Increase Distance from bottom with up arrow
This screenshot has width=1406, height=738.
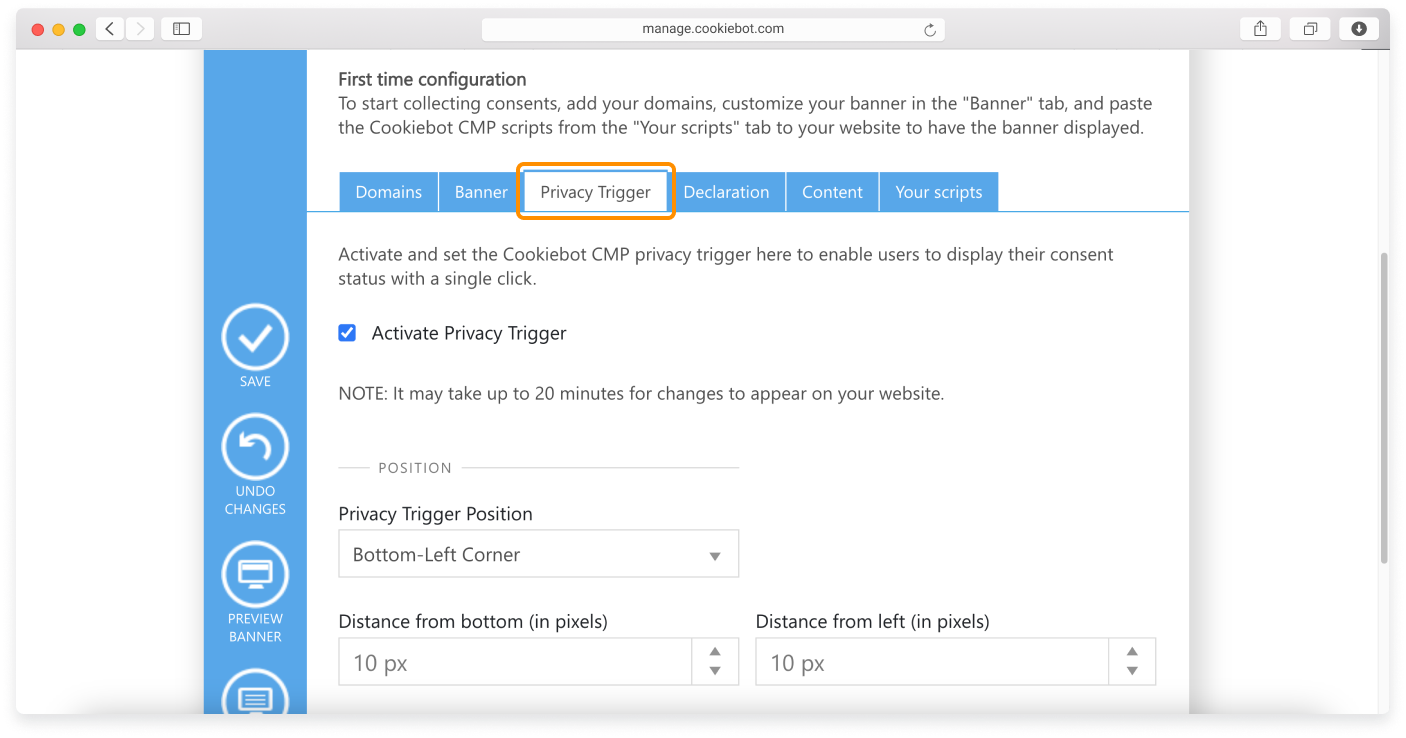(715, 652)
